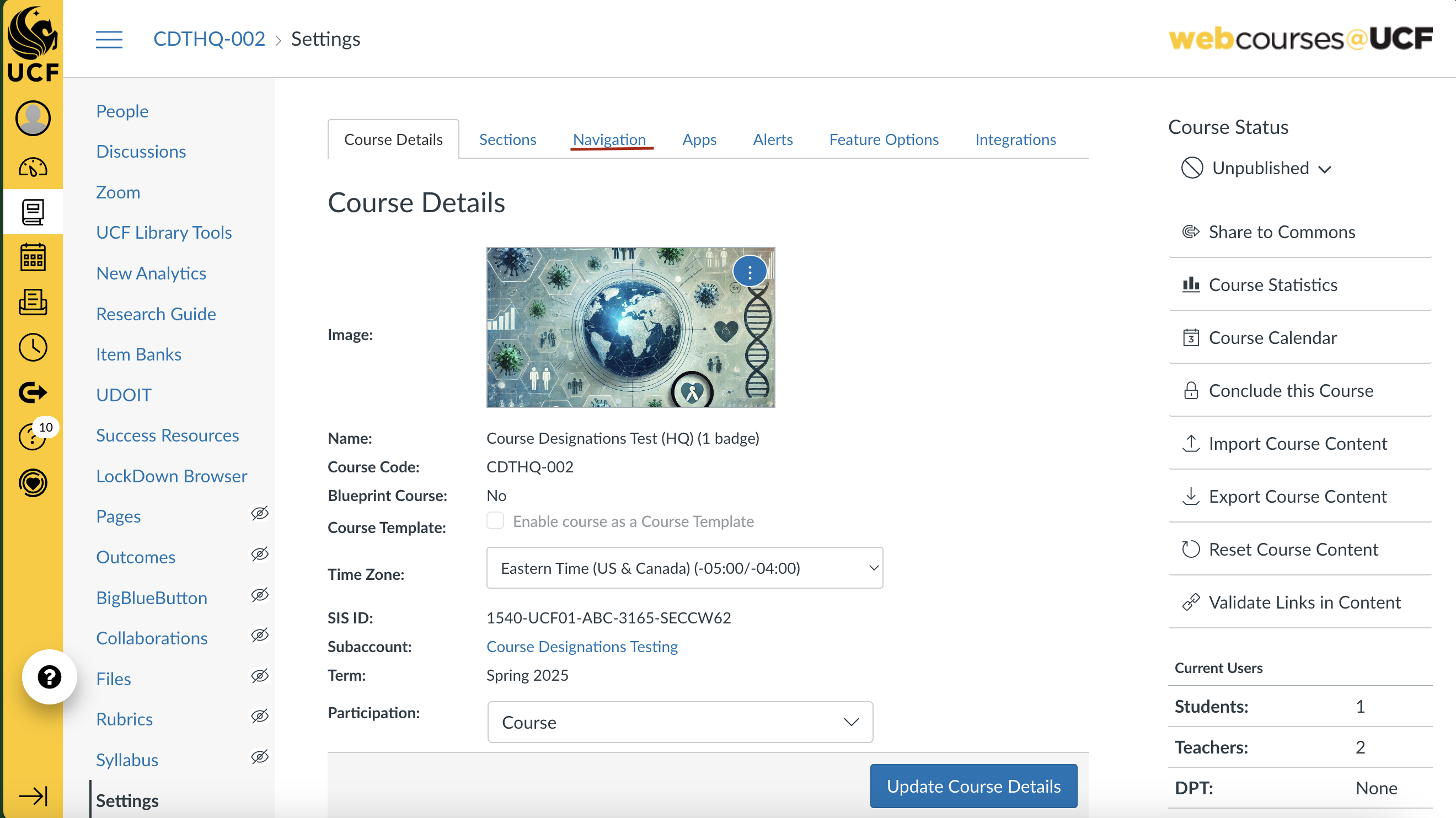This screenshot has height=818, width=1456.
Task: Switch to the Course Details tab
Action: [x=393, y=139]
